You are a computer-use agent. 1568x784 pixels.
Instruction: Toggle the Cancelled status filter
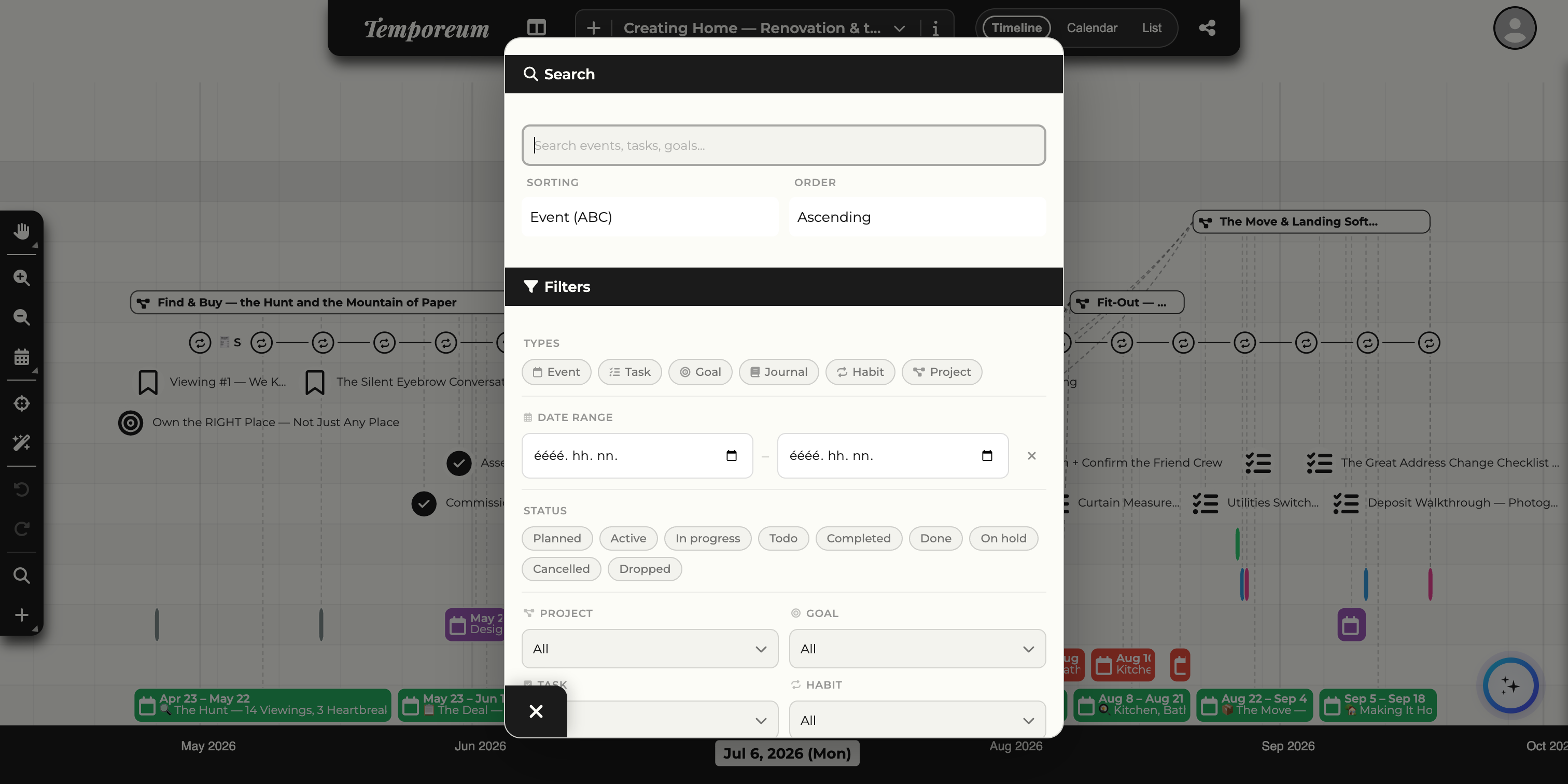coord(561,568)
